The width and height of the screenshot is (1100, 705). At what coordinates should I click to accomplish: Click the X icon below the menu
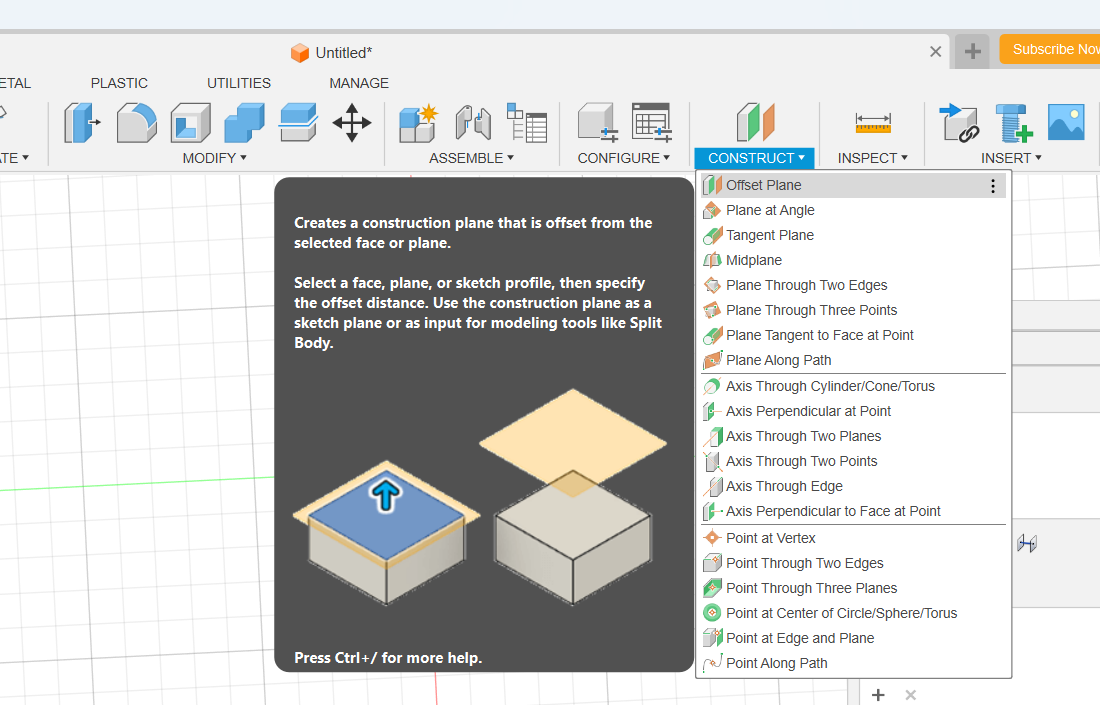[x=911, y=694]
